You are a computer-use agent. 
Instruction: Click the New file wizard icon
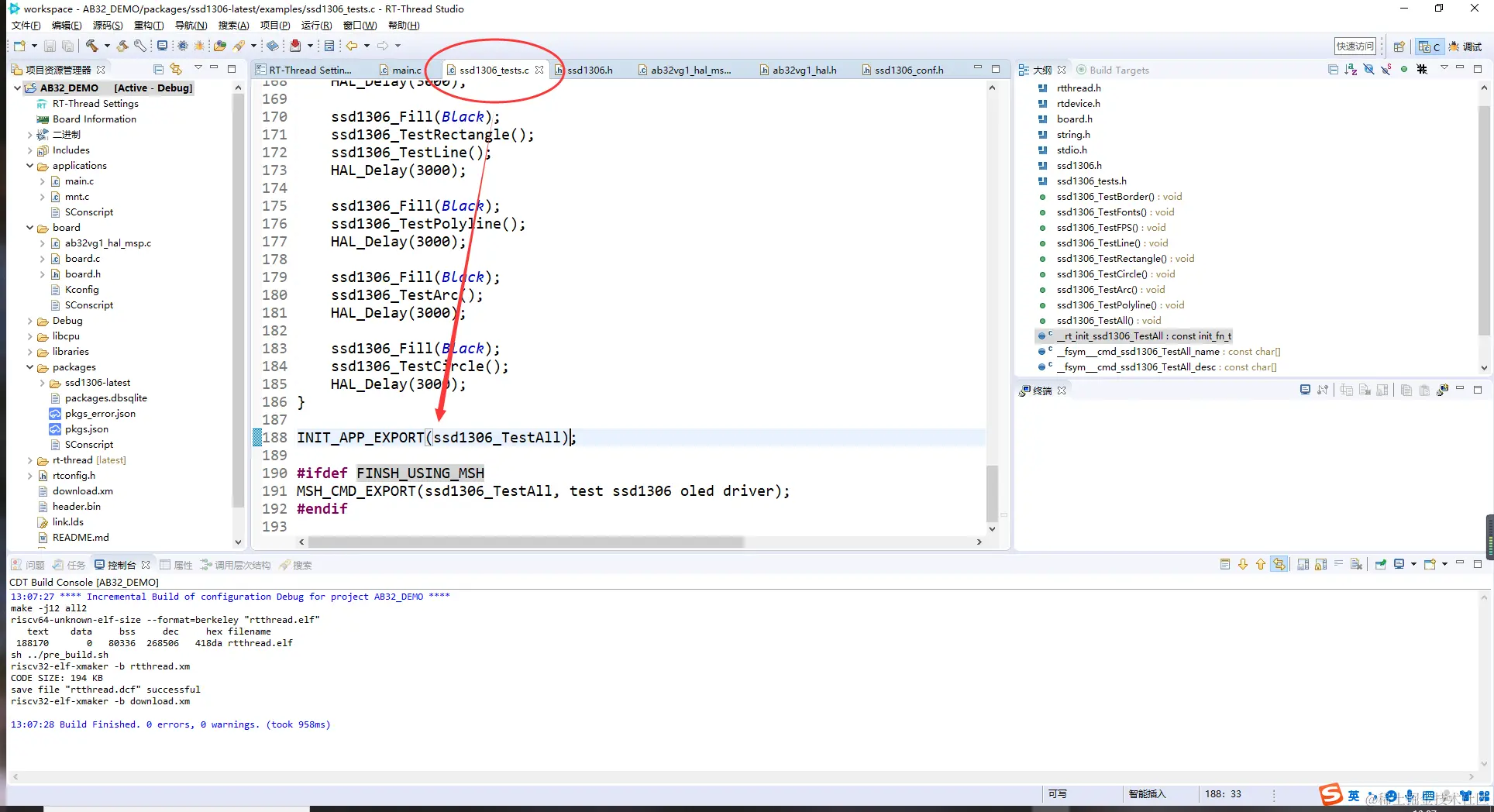coord(20,46)
